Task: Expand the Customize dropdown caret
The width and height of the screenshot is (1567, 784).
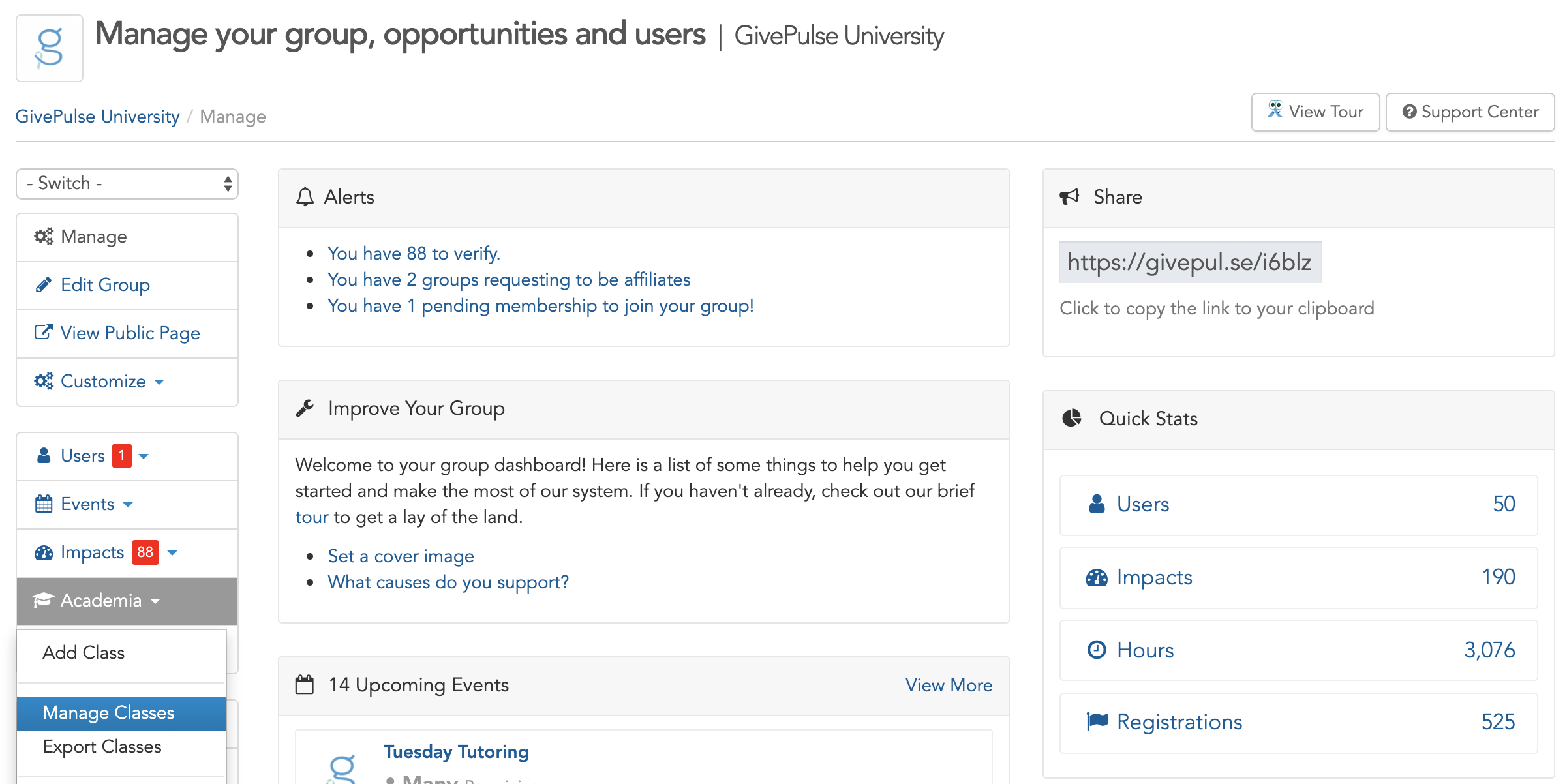Action: coord(159,382)
